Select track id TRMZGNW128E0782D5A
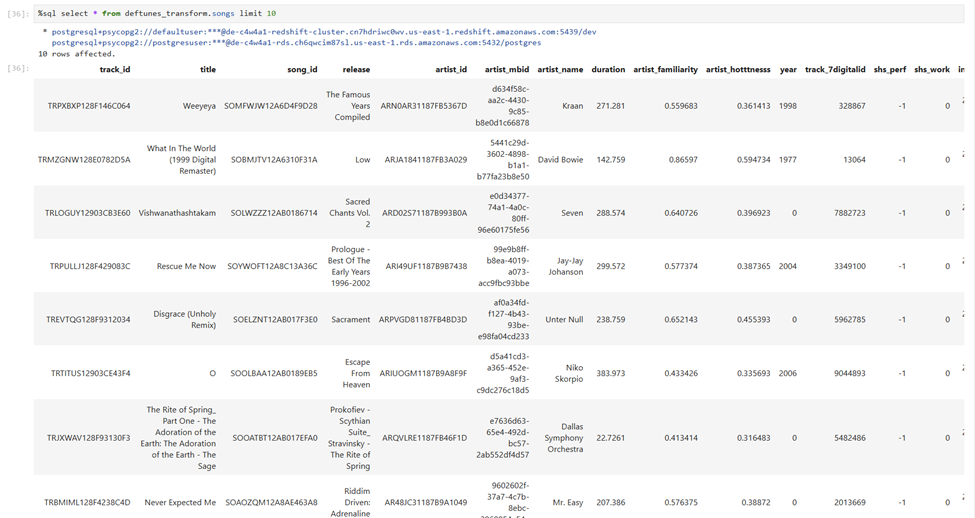The height and width of the screenshot is (518, 975). (x=84, y=160)
